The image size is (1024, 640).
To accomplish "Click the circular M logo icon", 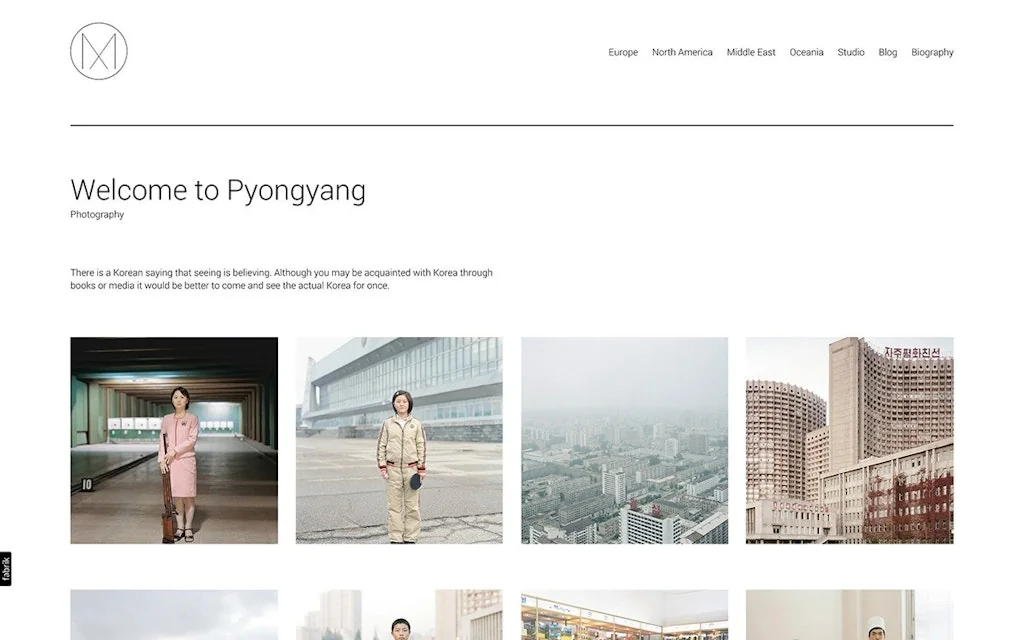I will pos(99,51).
